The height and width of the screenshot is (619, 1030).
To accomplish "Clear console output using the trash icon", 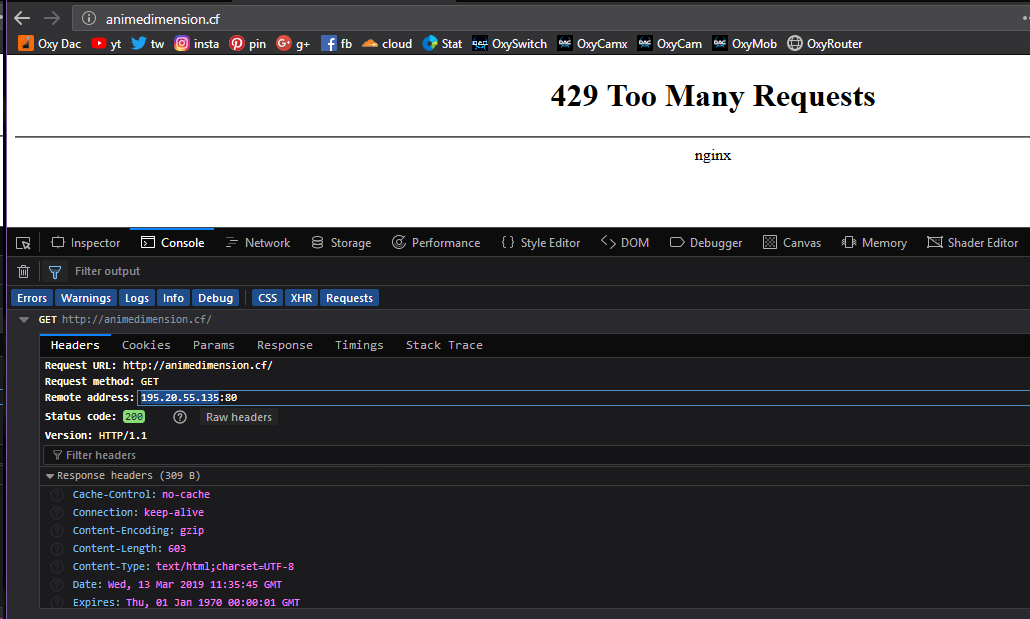I will tap(22, 271).
